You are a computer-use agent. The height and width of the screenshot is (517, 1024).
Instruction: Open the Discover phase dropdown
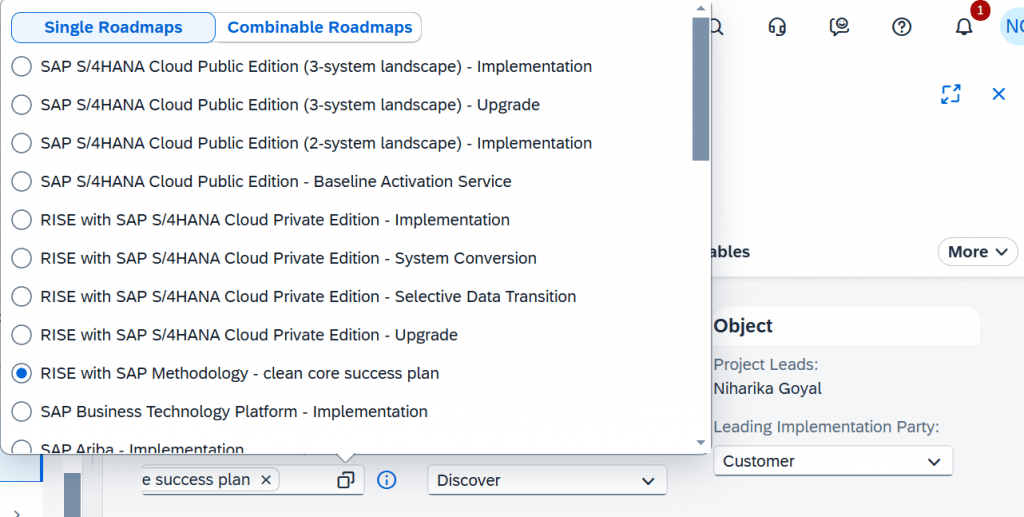point(547,480)
